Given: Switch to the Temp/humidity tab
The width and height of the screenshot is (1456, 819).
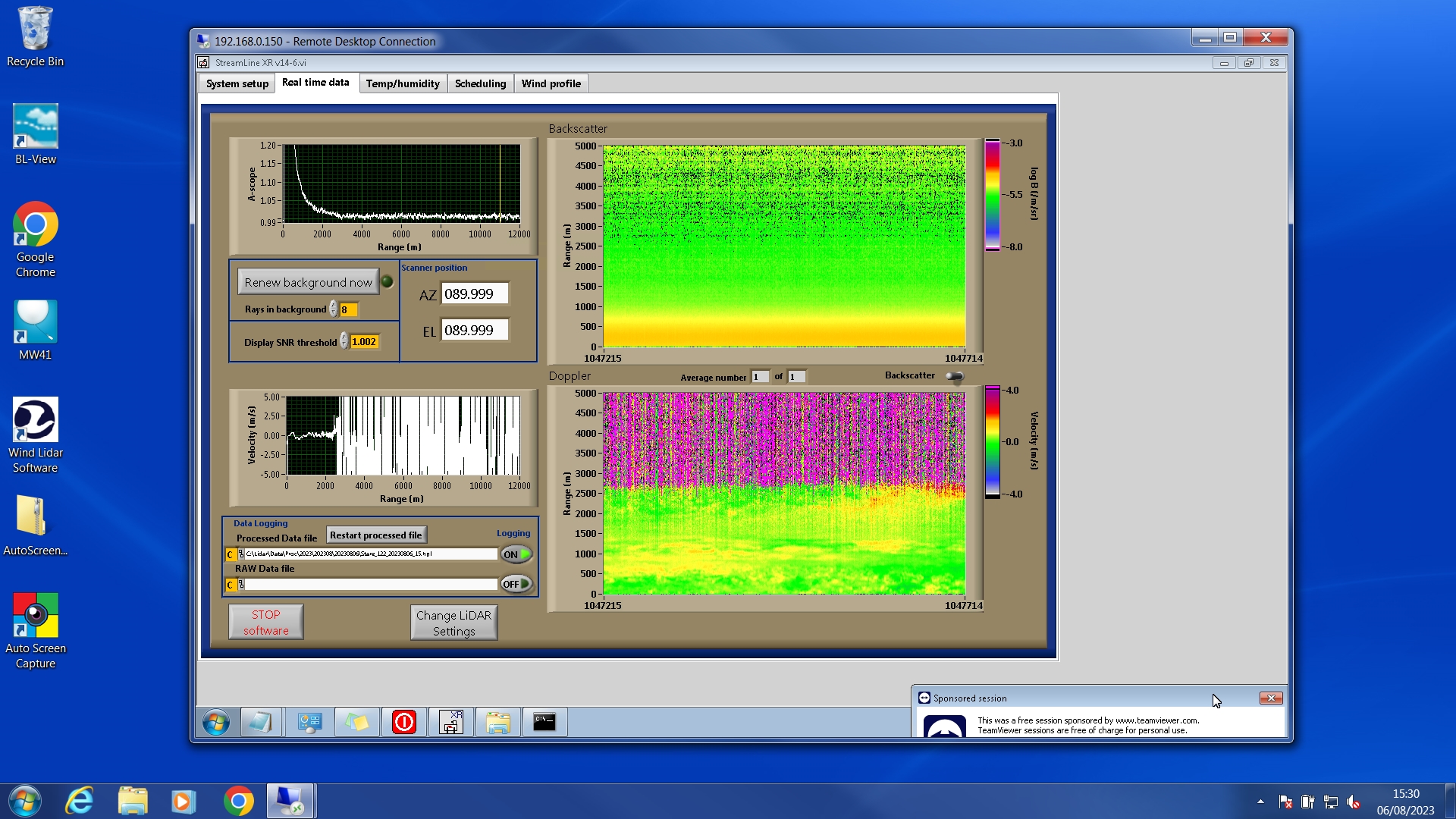Looking at the screenshot, I should coord(402,83).
